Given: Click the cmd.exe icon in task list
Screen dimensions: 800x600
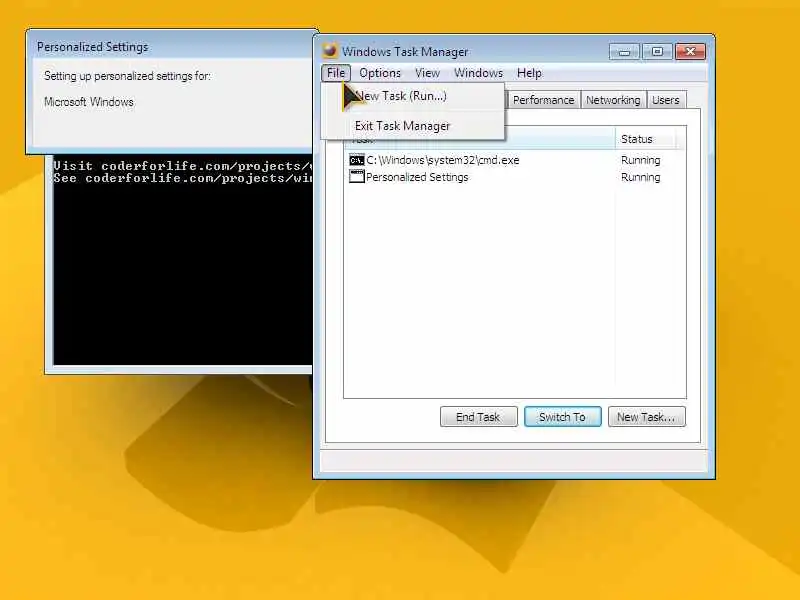Looking at the screenshot, I should click(357, 160).
